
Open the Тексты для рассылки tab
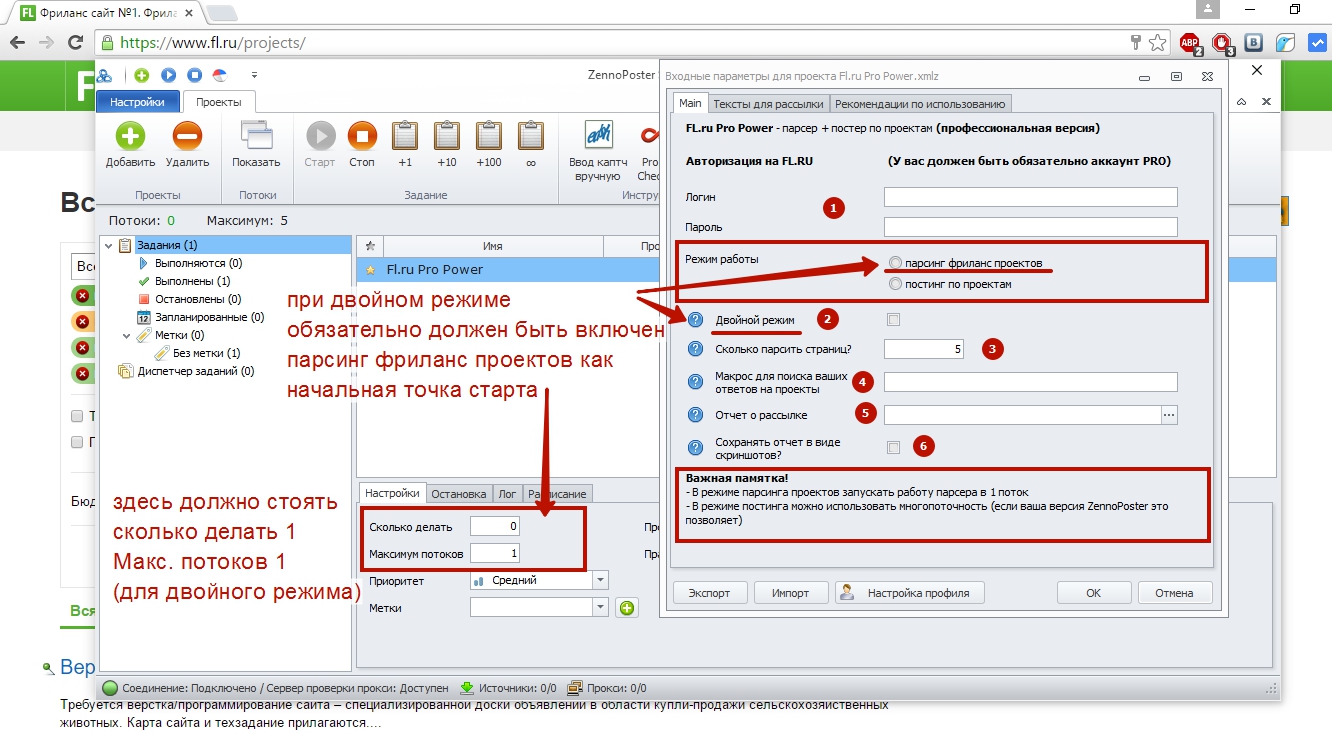coord(769,103)
